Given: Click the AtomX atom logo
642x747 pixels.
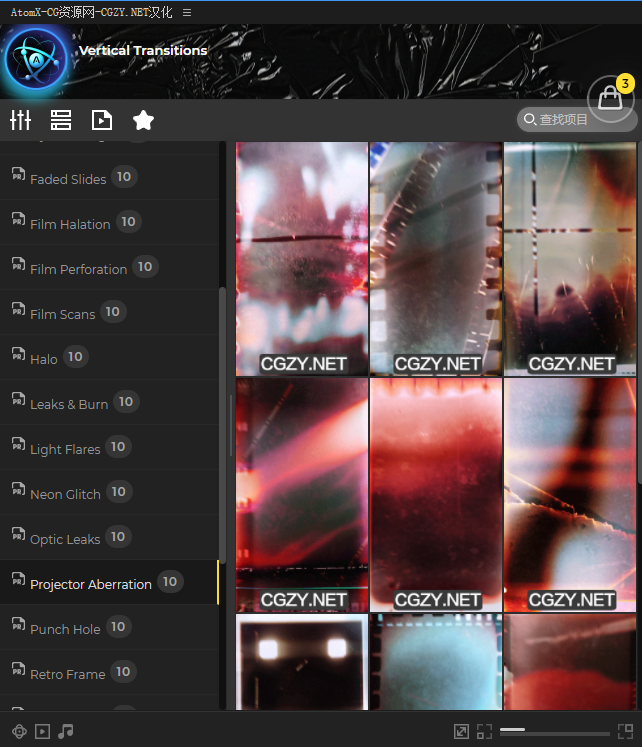Looking at the screenshot, I should click(36, 60).
